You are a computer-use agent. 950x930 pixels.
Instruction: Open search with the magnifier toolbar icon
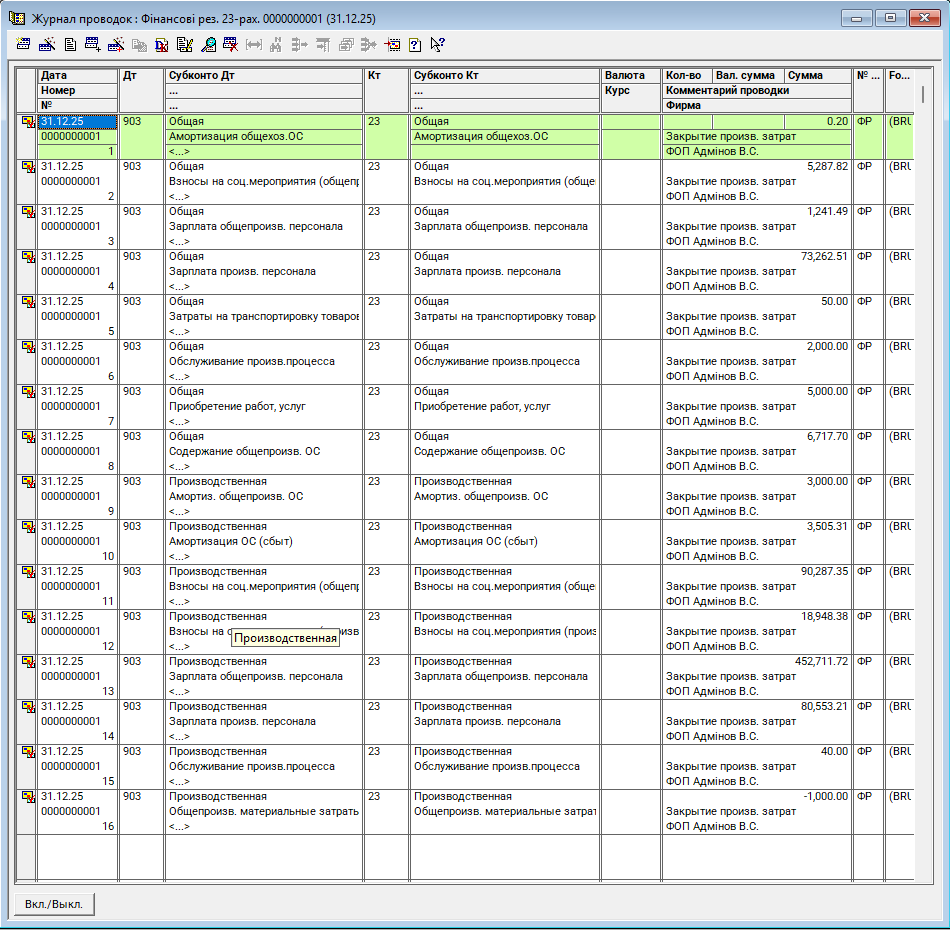208,44
